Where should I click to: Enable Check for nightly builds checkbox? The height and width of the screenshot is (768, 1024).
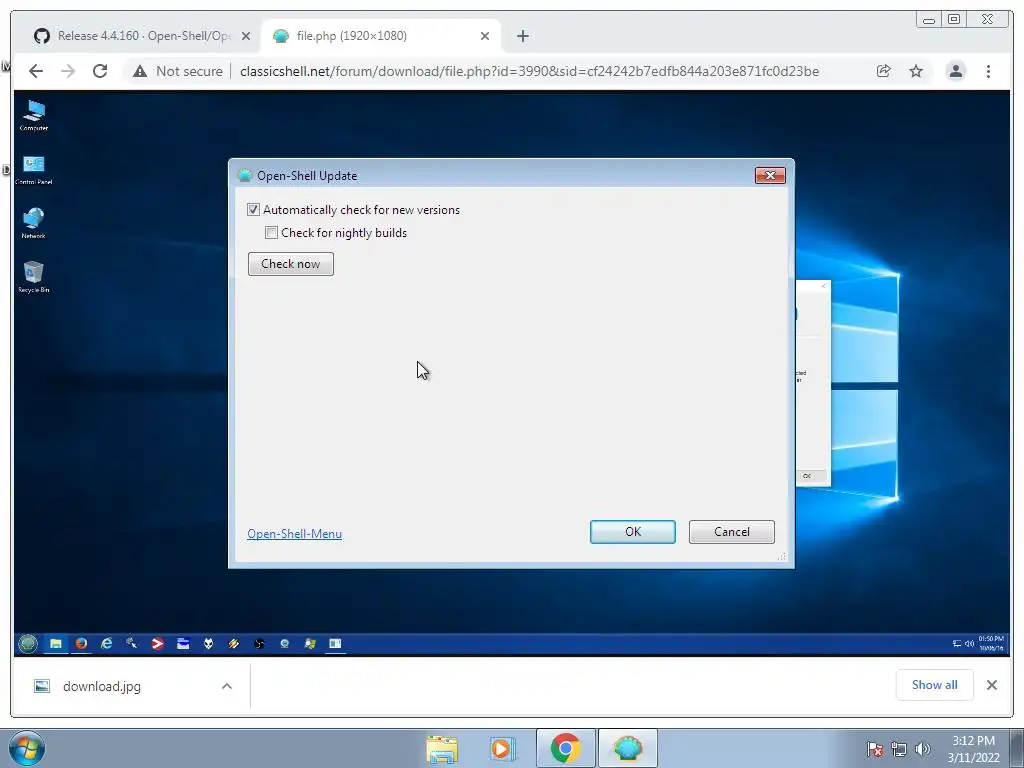click(x=271, y=232)
